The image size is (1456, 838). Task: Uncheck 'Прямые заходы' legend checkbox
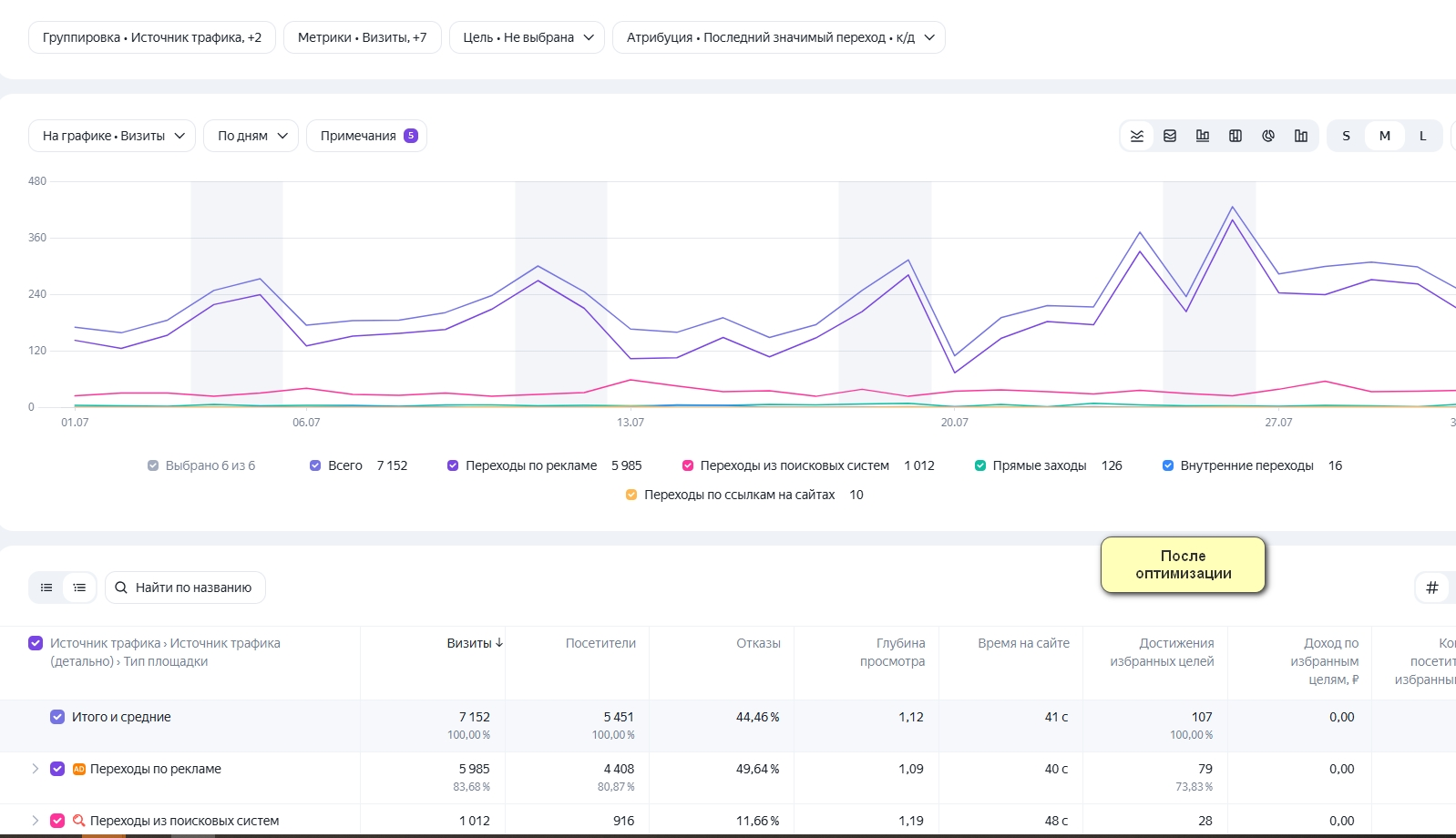point(980,465)
